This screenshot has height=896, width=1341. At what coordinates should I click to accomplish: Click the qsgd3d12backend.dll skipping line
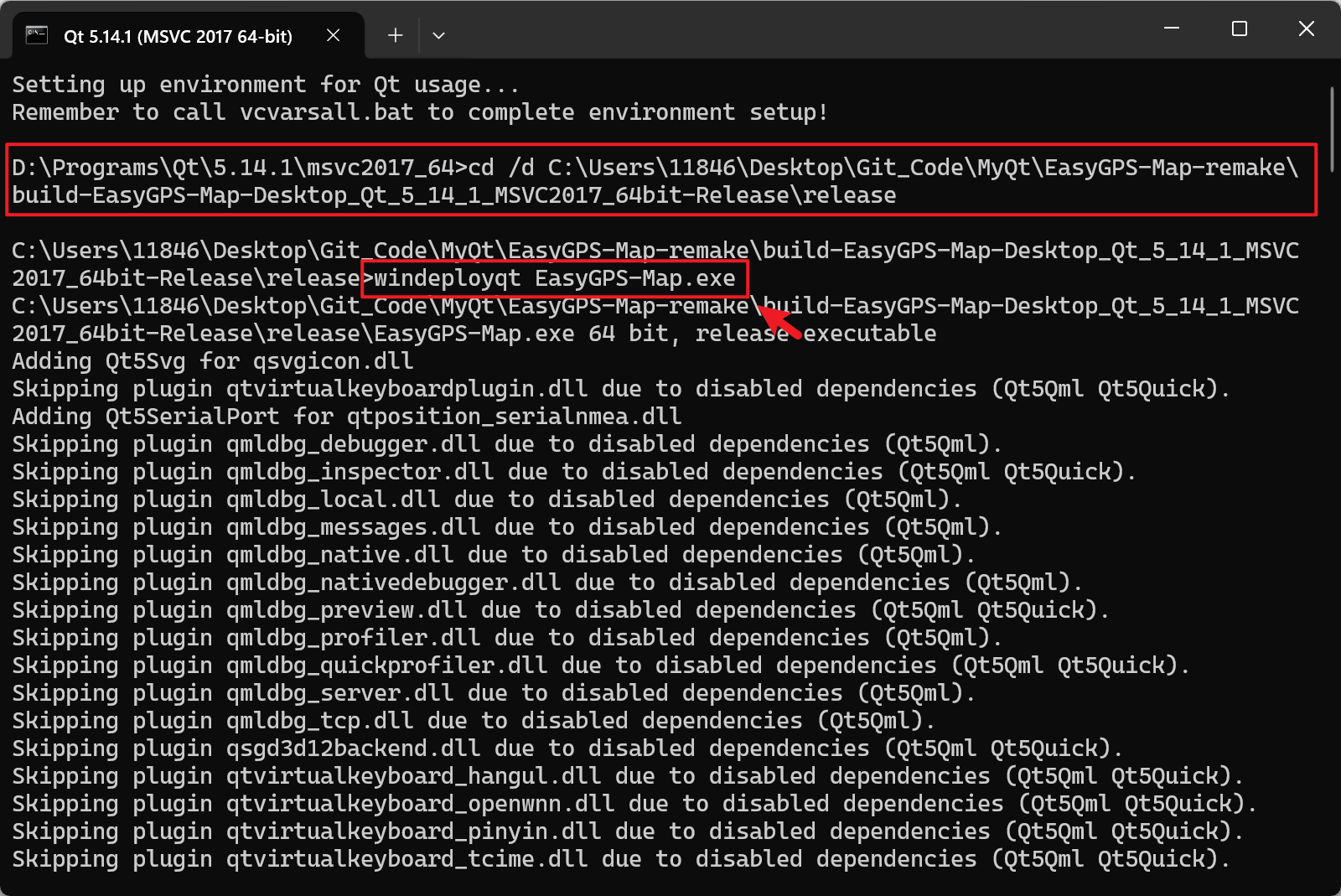click(567, 748)
